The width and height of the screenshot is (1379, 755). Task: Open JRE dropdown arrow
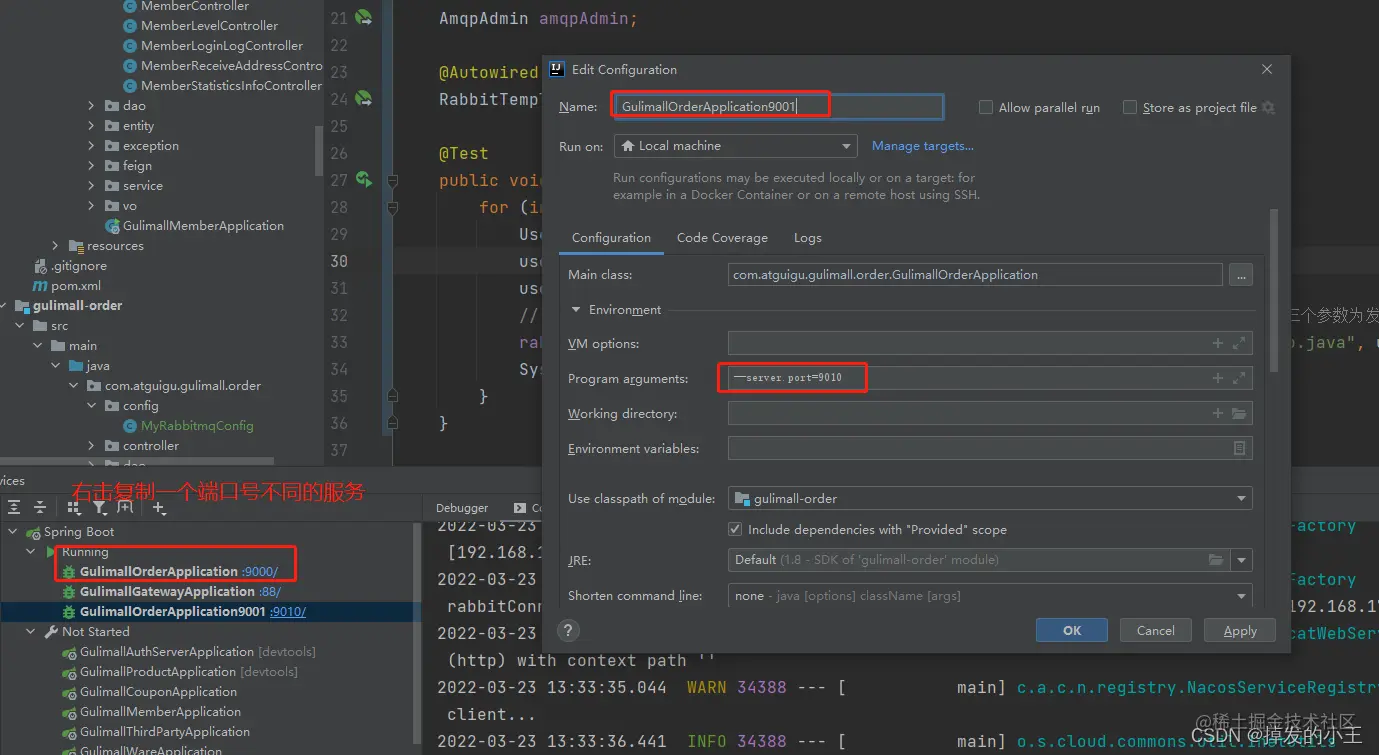click(x=1242, y=560)
